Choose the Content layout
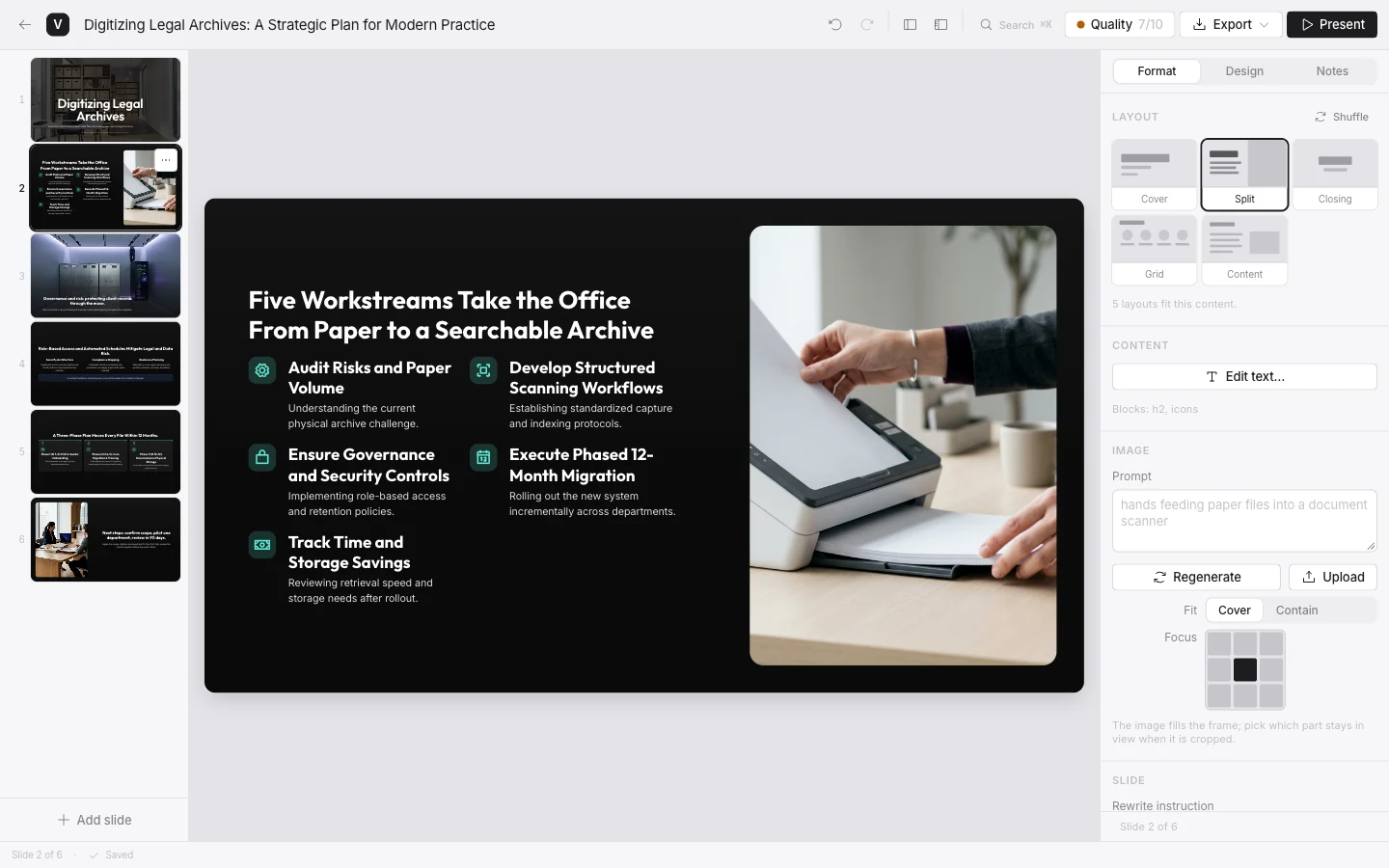Viewport: 1389px width, 868px height. pyautogui.click(x=1244, y=250)
